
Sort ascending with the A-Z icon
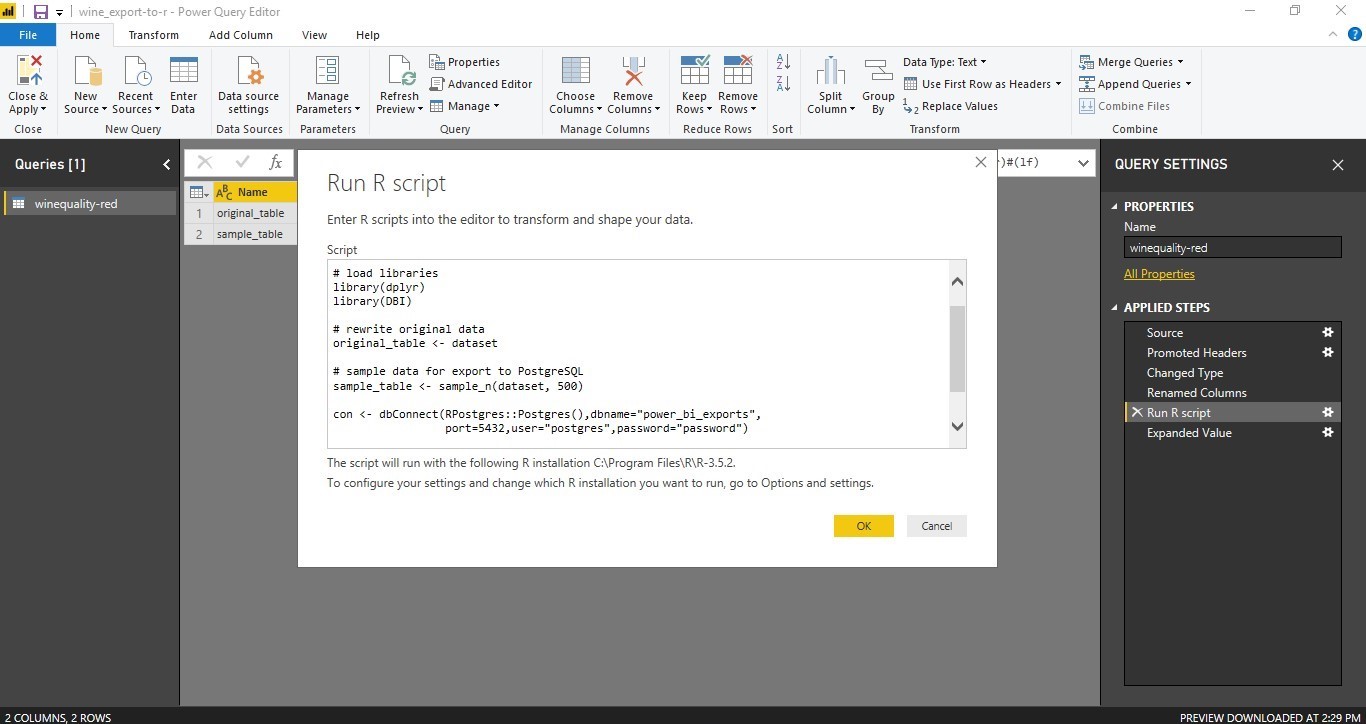click(x=783, y=63)
